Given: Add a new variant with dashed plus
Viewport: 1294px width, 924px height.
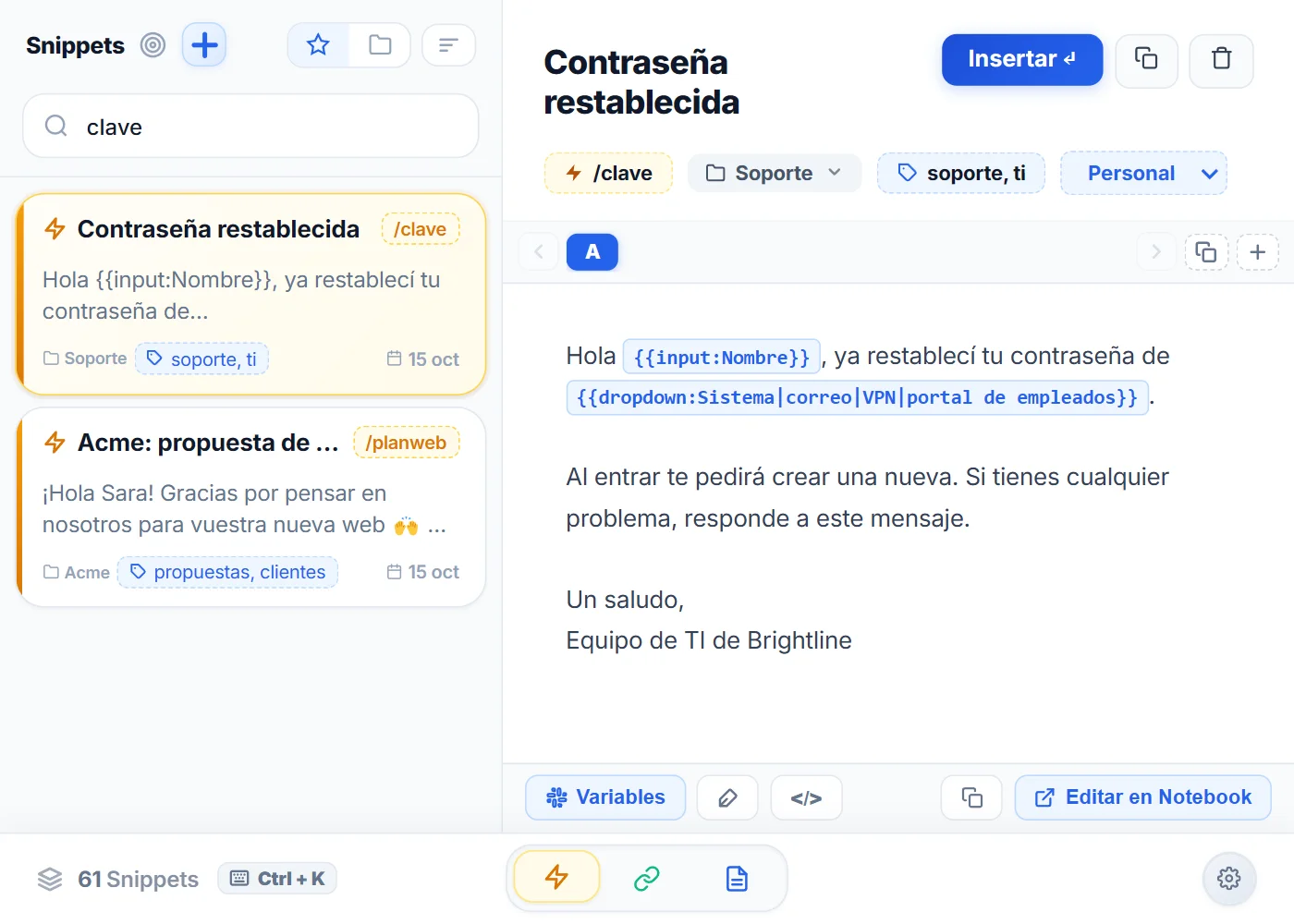Looking at the screenshot, I should point(1257,251).
